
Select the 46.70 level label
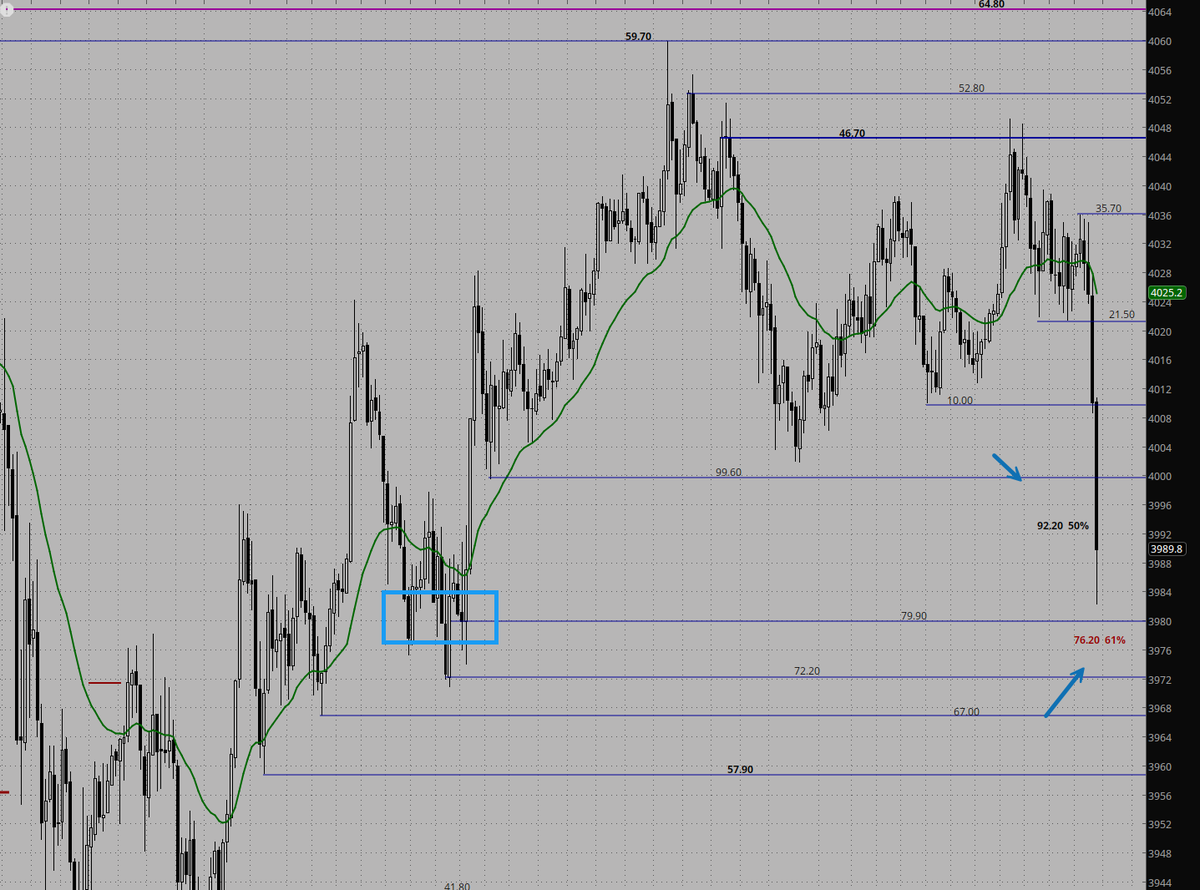coord(852,133)
